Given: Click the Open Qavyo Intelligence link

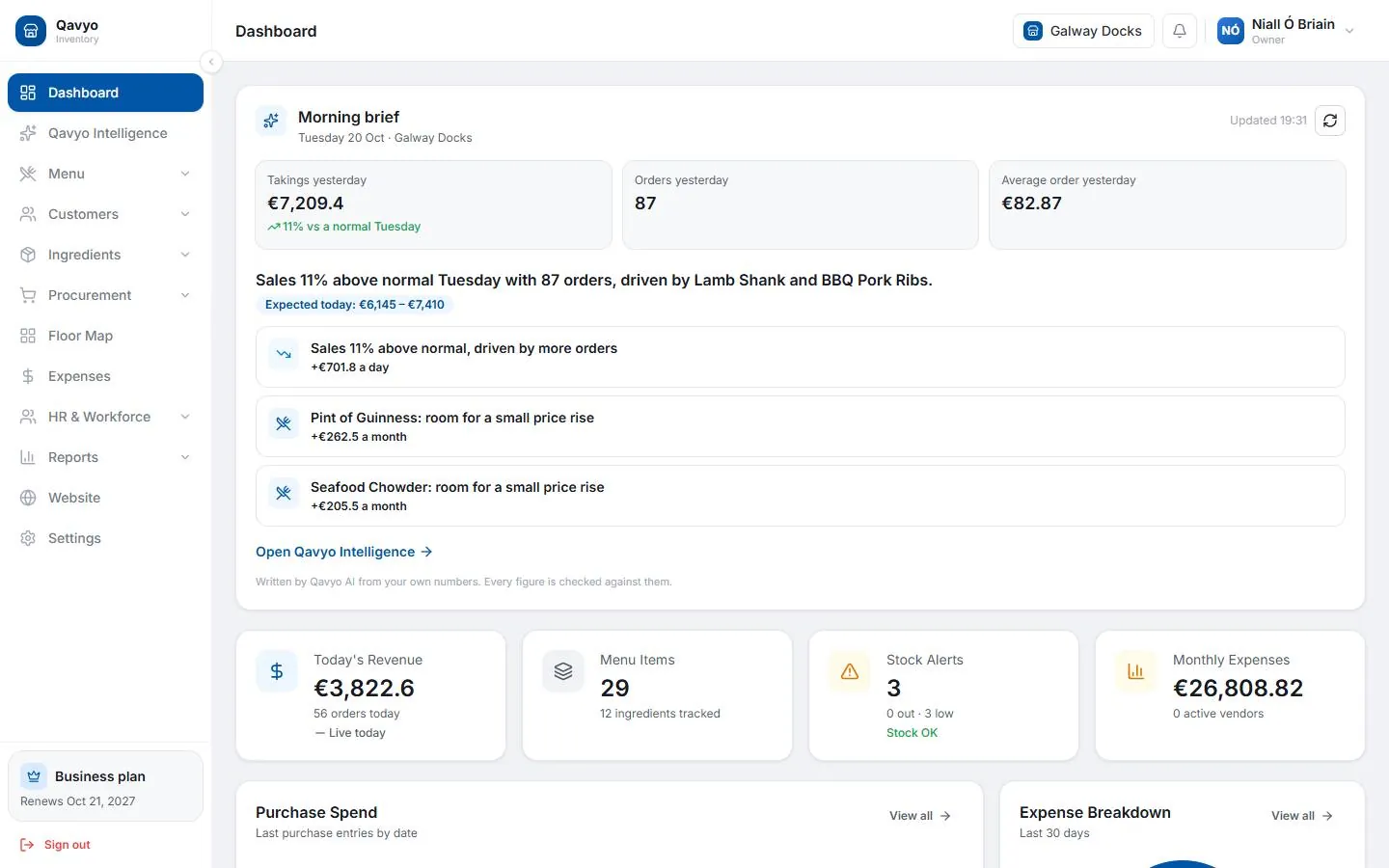Looking at the screenshot, I should pos(343,552).
